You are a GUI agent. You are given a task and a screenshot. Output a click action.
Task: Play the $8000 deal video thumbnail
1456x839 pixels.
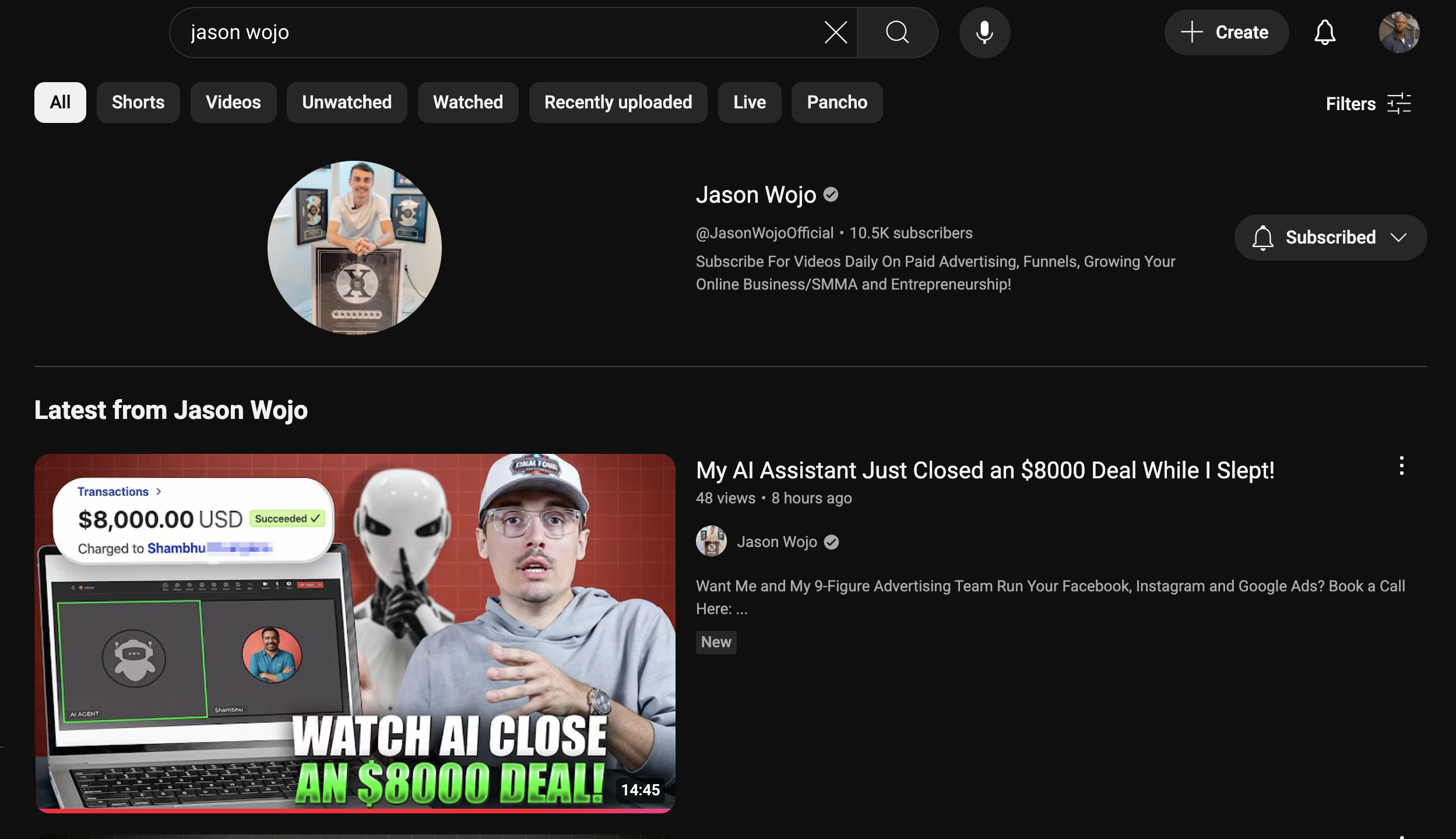(355, 633)
